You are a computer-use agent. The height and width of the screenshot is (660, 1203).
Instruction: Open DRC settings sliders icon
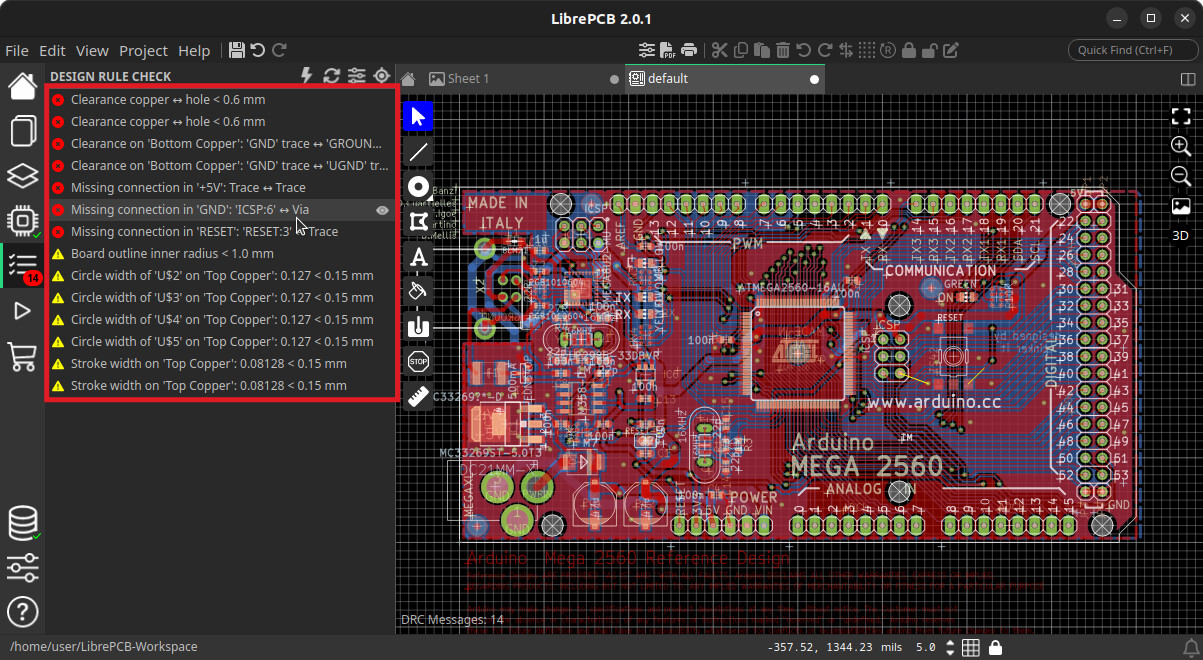pos(356,76)
